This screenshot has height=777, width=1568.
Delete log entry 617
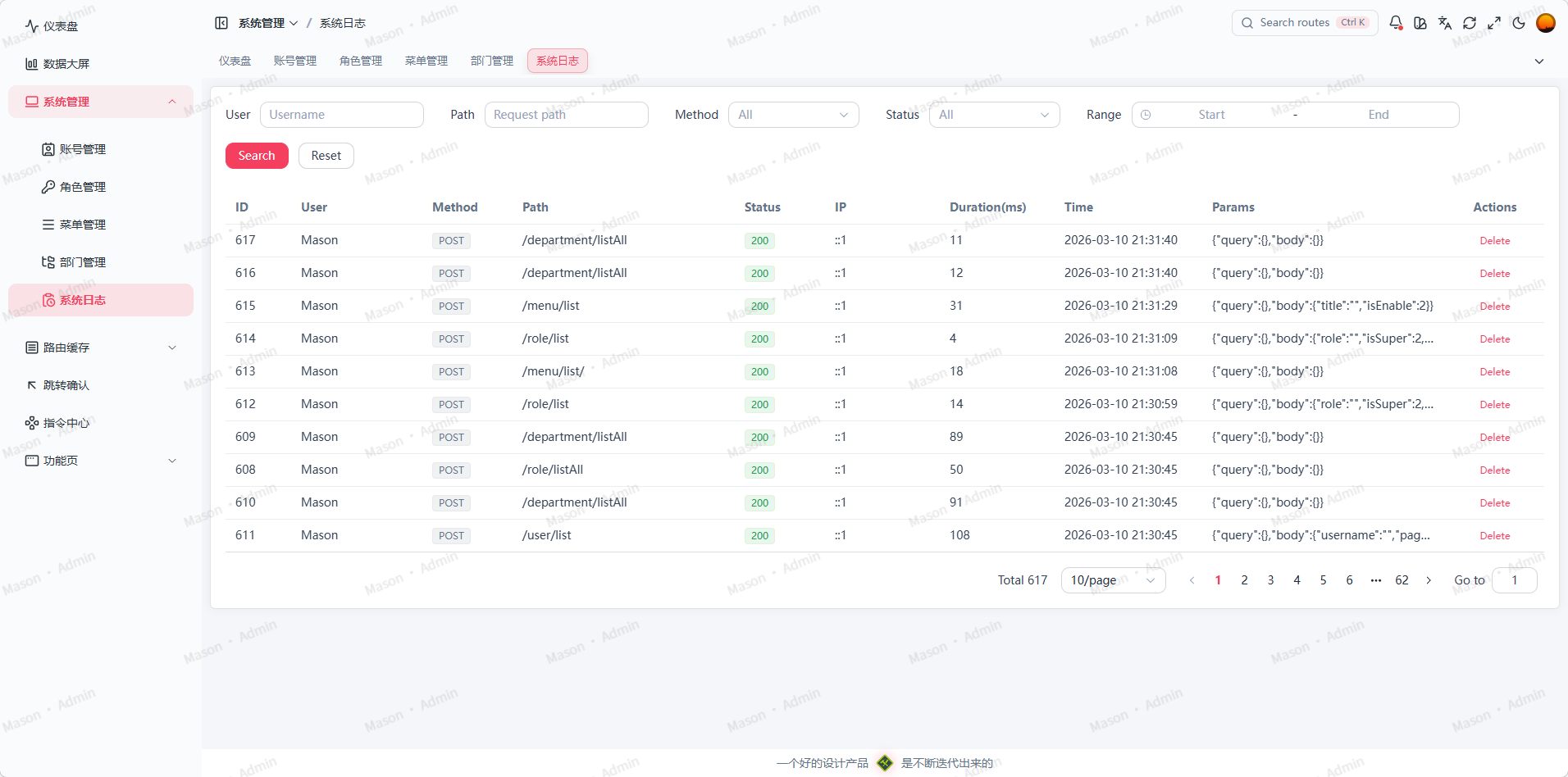point(1494,240)
